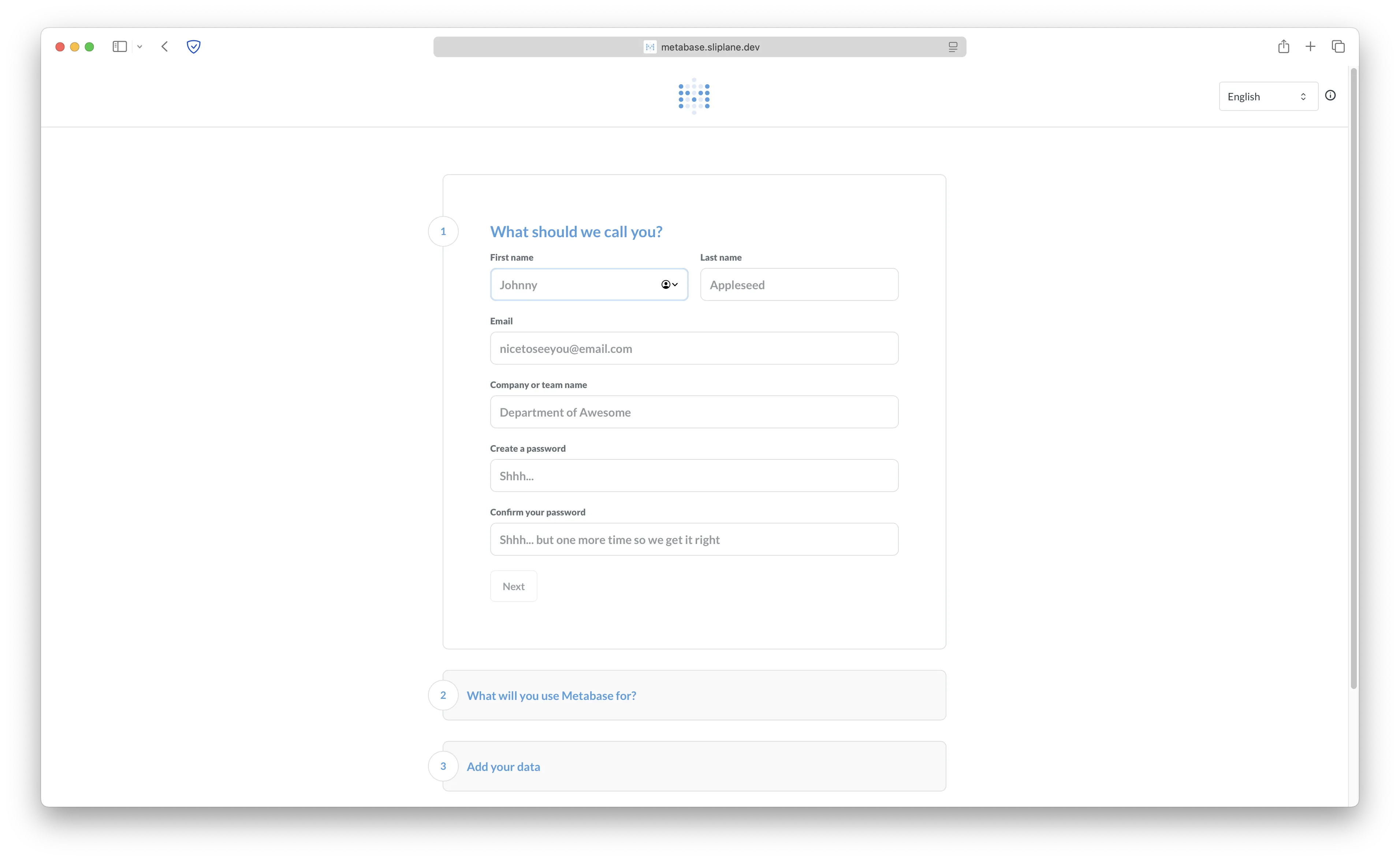
Task: Open the Metabase logo on the setup page
Action: click(693, 96)
